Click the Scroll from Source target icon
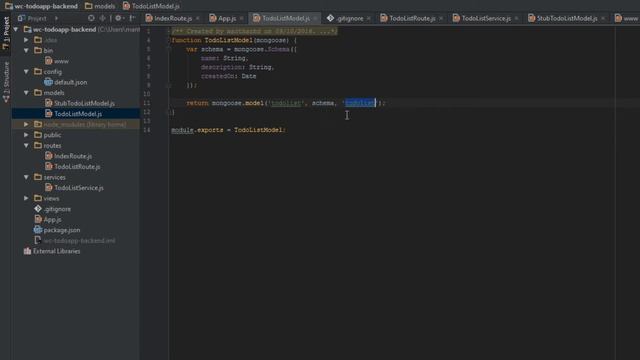Viewport: 640px width, 360px height. [91, 18]
